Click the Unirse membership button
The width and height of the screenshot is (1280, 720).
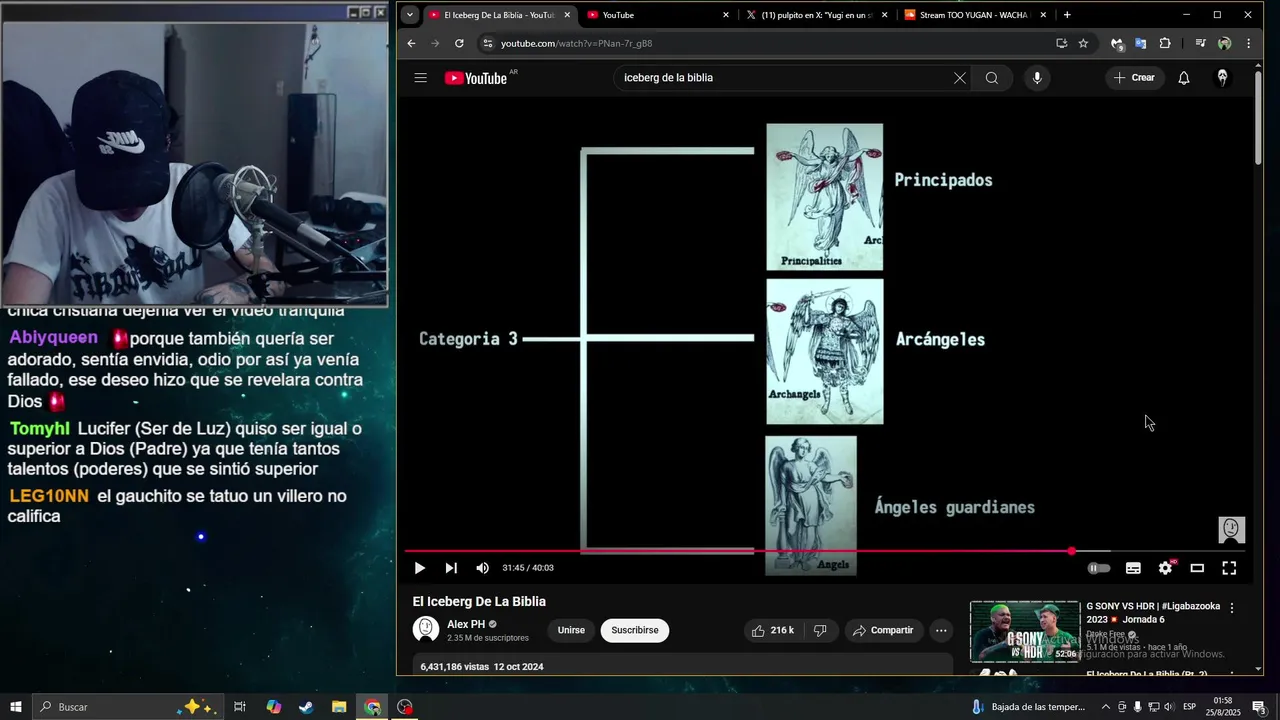pyautogui.click(x=571, y=631)
